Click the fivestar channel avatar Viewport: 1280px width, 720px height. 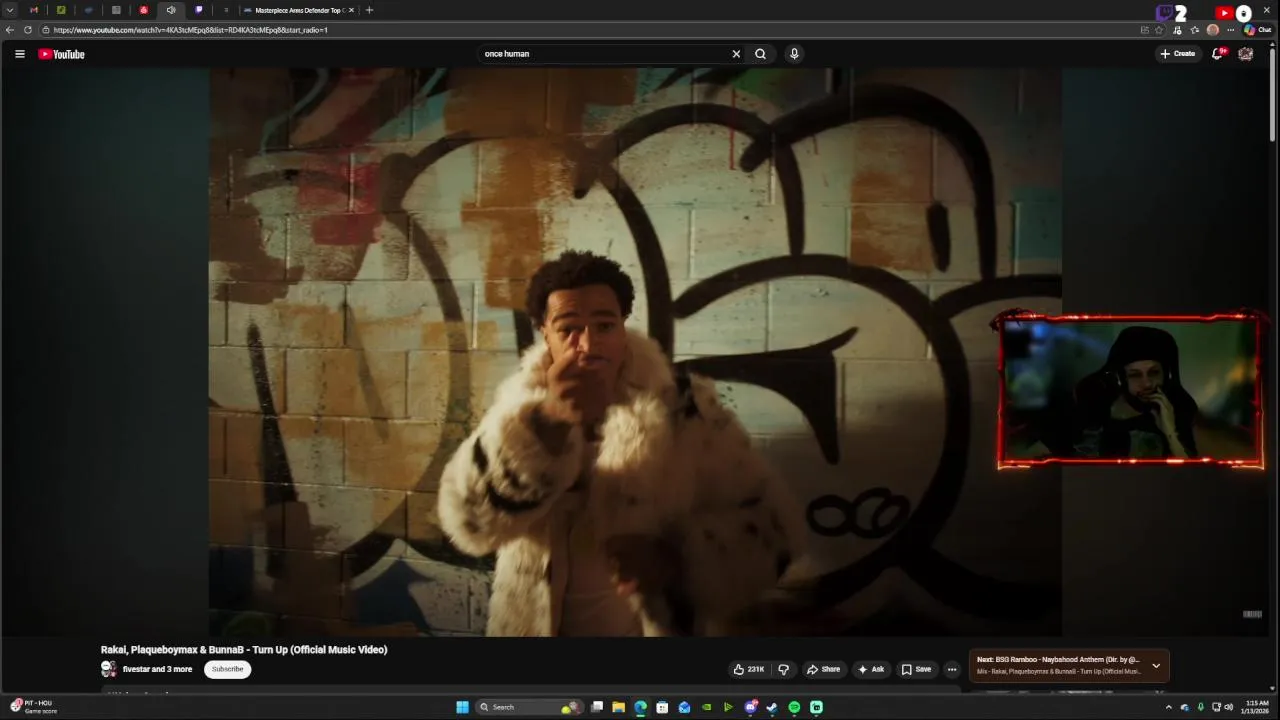pos(109,669)
